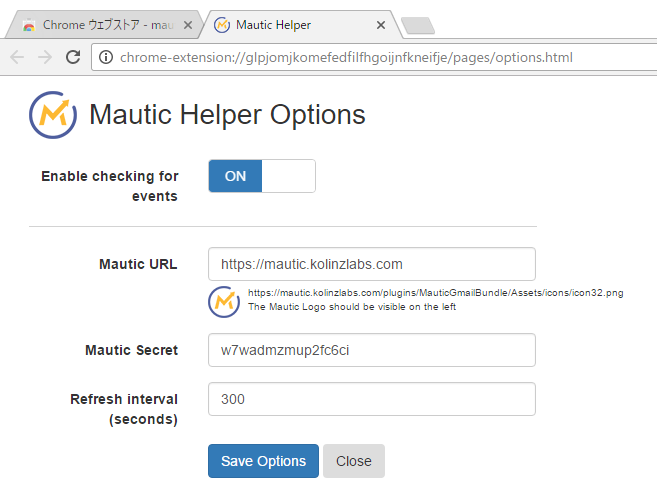Open a new browser tab
657x496 pixels.
[416, 25]
